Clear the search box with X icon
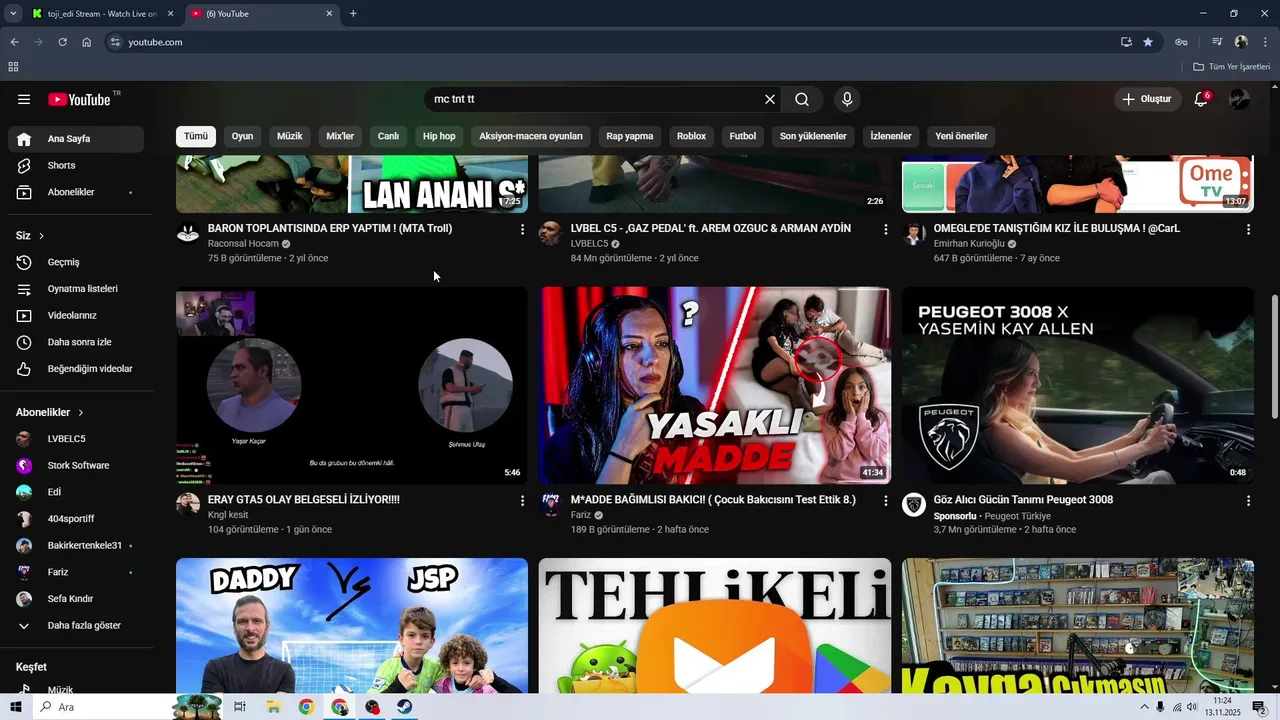The width and height of the screenshot is (1280, 720). pos(770,99)
